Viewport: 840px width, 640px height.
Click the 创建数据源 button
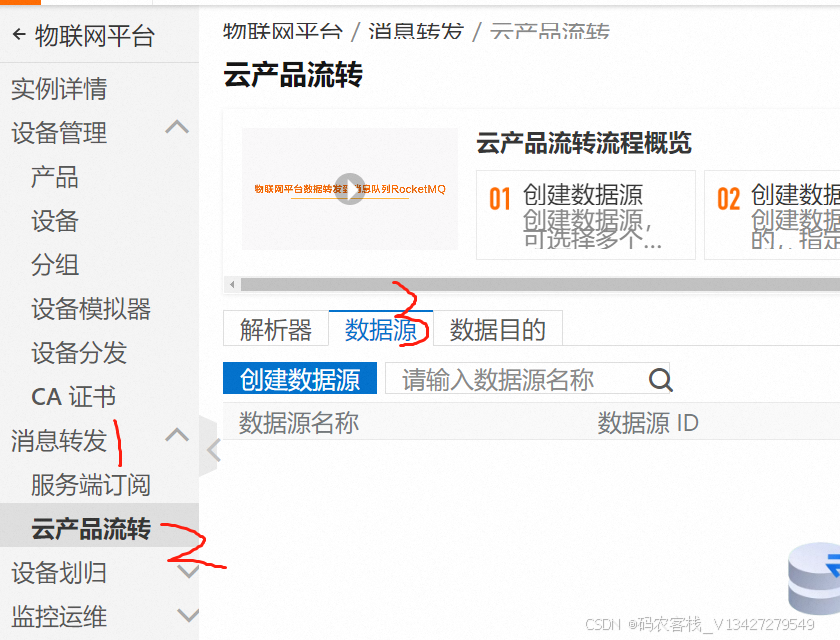[300, 379]
